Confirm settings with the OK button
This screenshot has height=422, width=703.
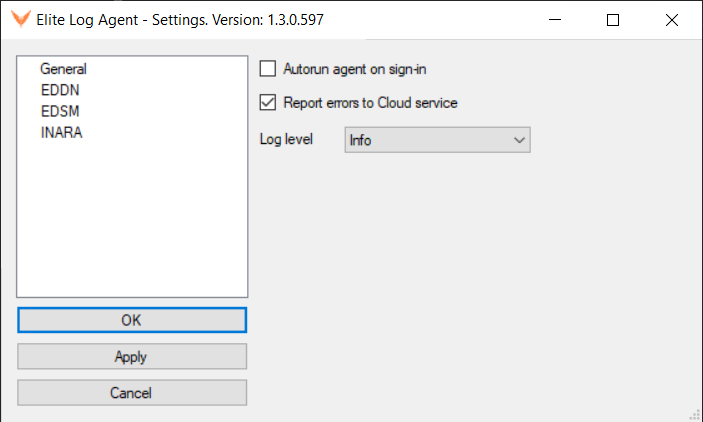pos(132,320)
